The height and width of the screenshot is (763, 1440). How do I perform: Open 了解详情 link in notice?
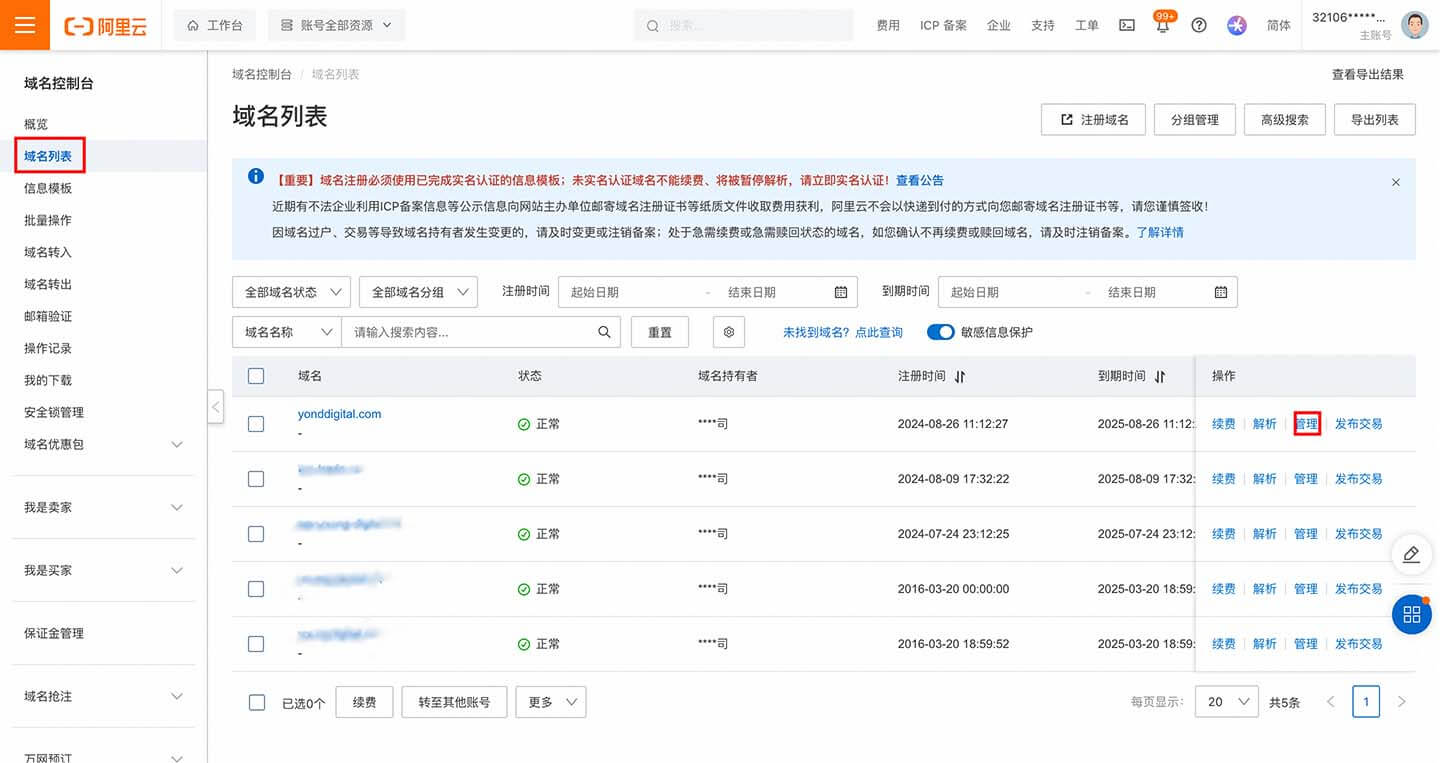pos(1160,231)
